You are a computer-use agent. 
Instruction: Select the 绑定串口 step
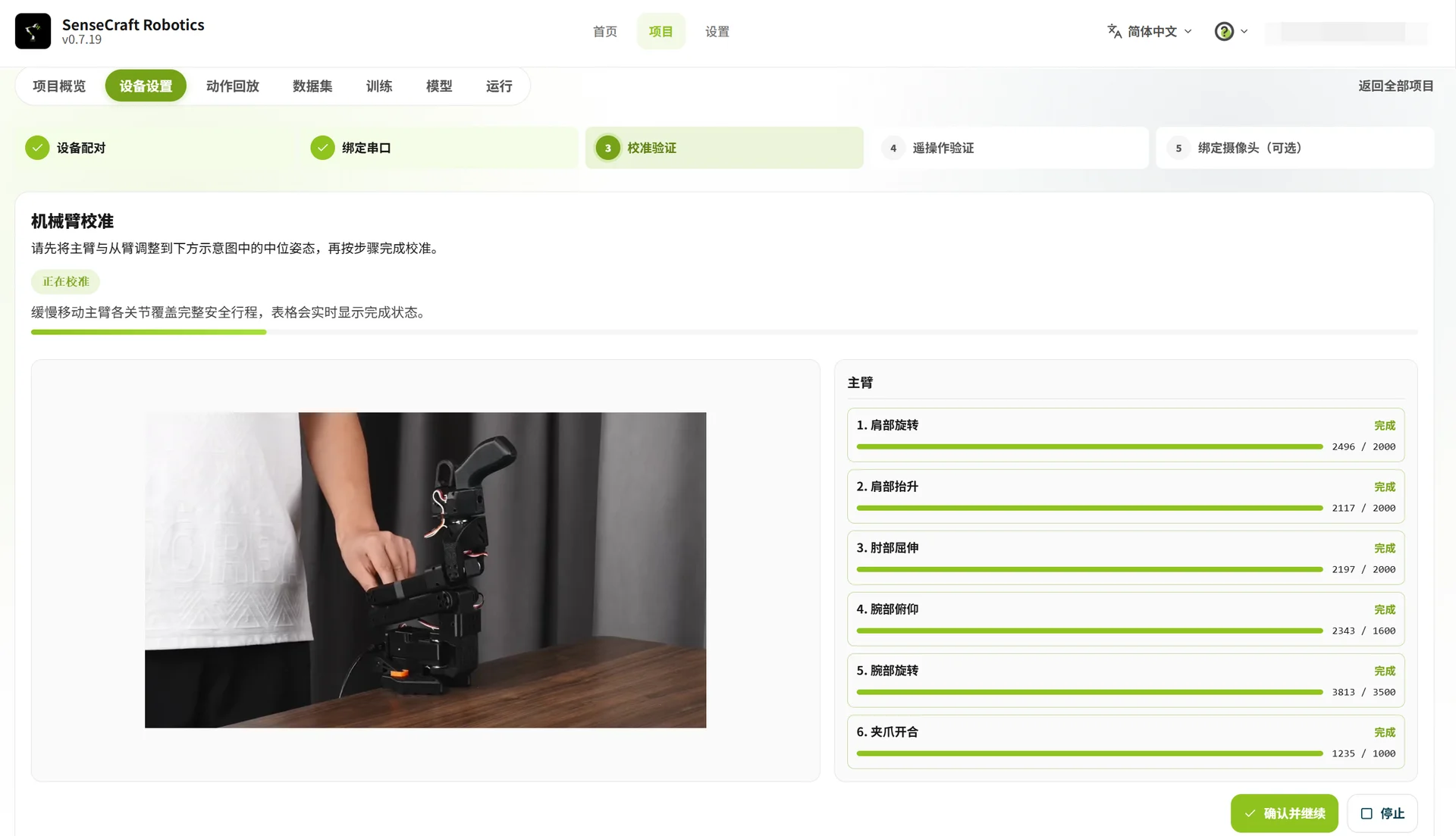439,148
